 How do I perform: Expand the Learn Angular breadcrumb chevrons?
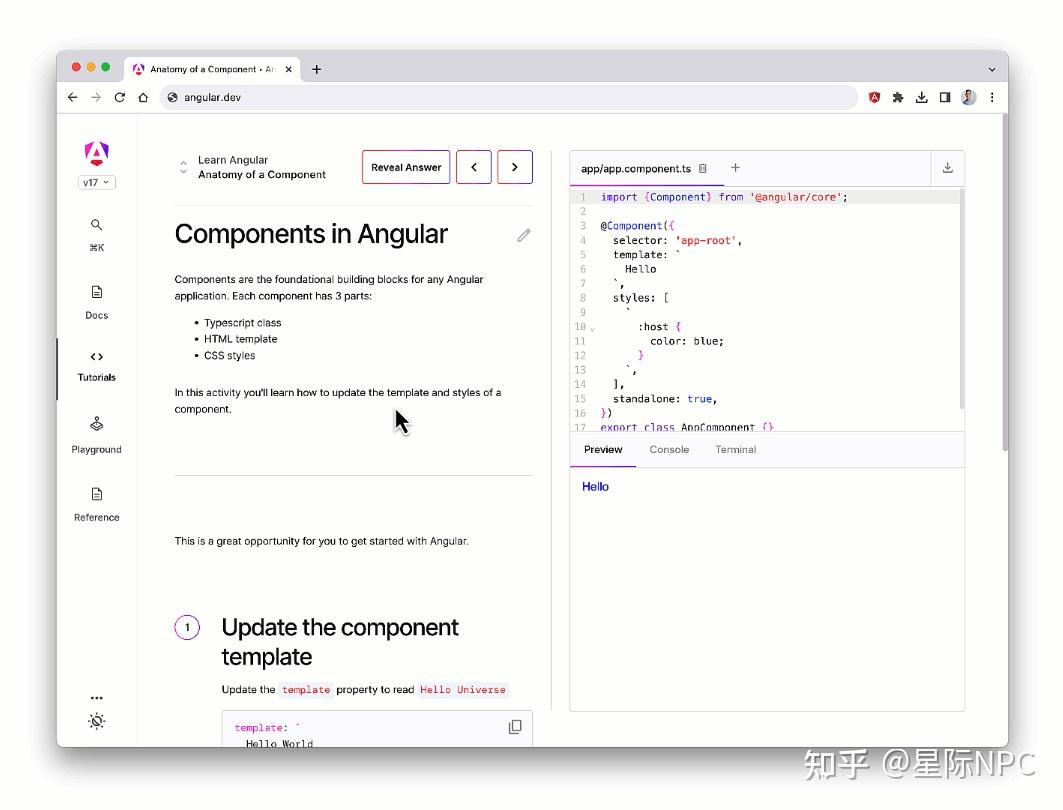183,167
